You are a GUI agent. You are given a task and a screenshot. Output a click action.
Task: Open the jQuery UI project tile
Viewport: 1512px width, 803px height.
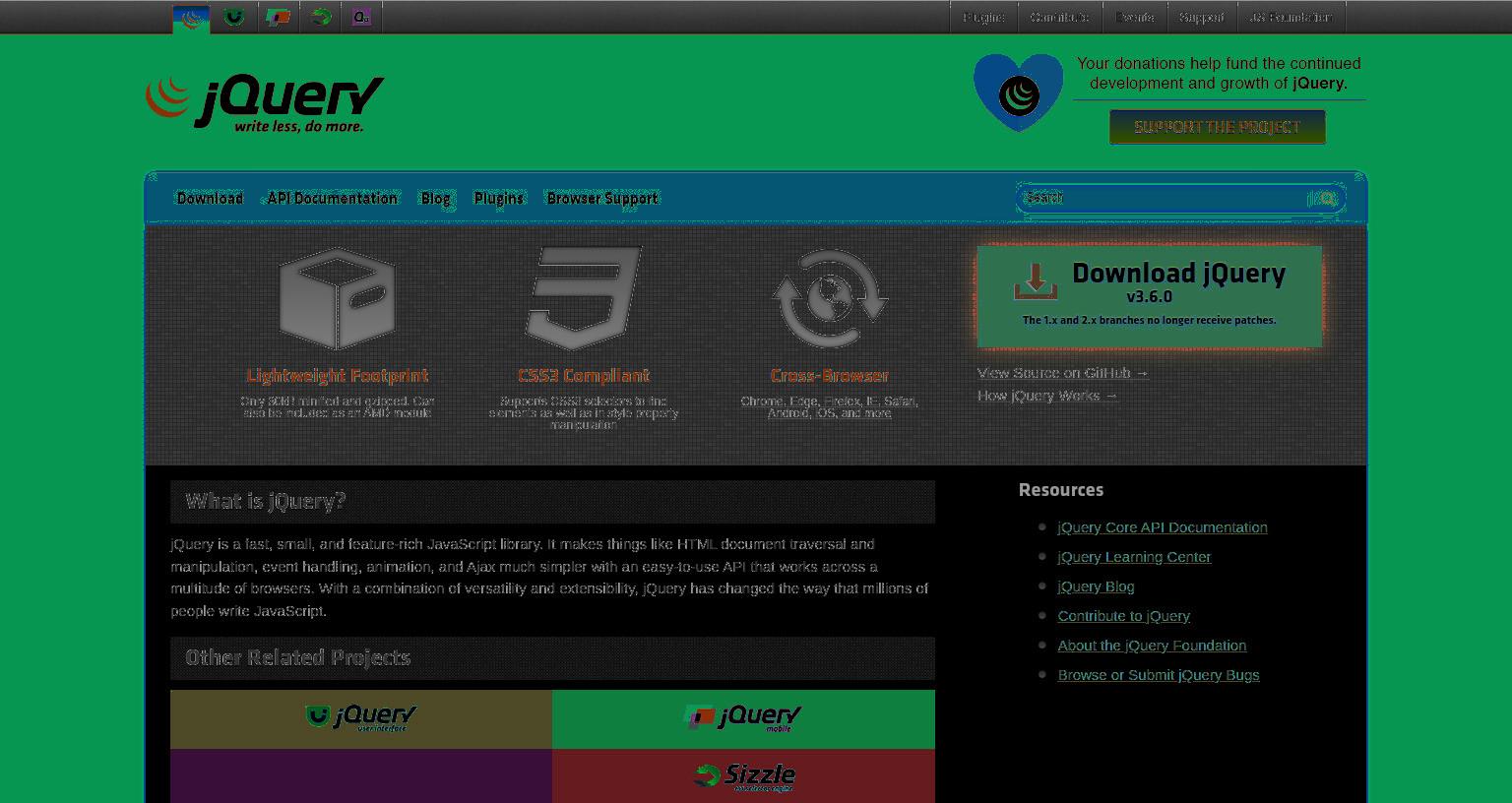361,719
